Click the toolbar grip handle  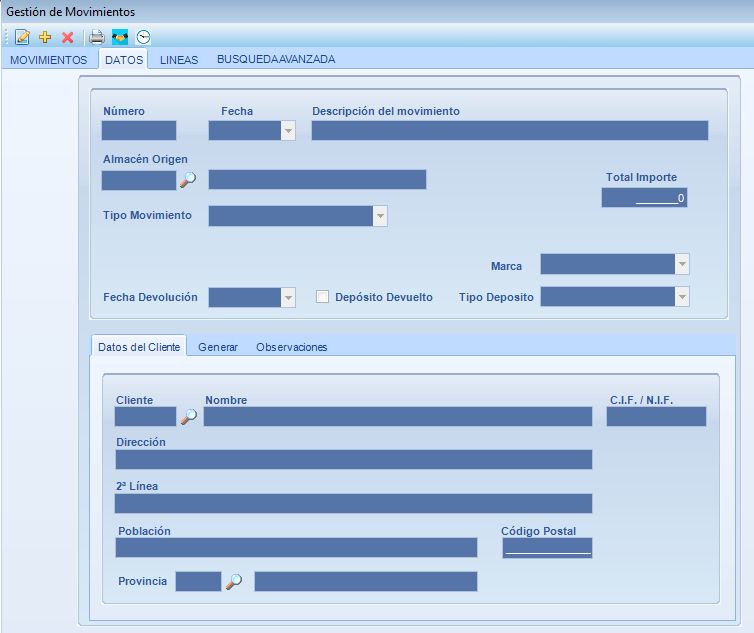[7, 37]
